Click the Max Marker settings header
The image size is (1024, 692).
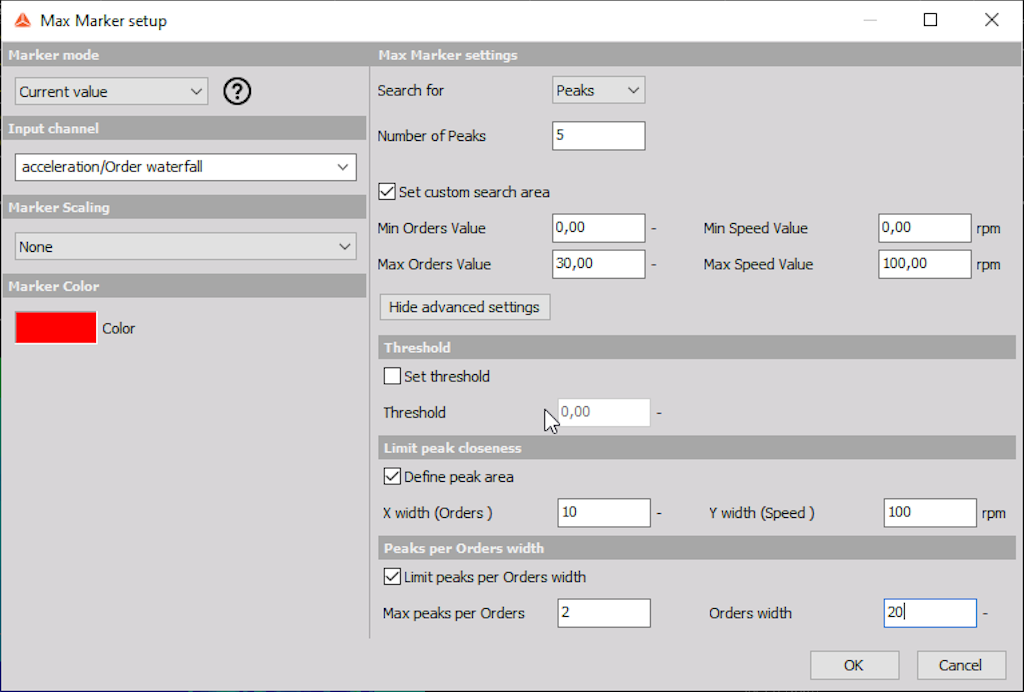[x=697, y=55]
